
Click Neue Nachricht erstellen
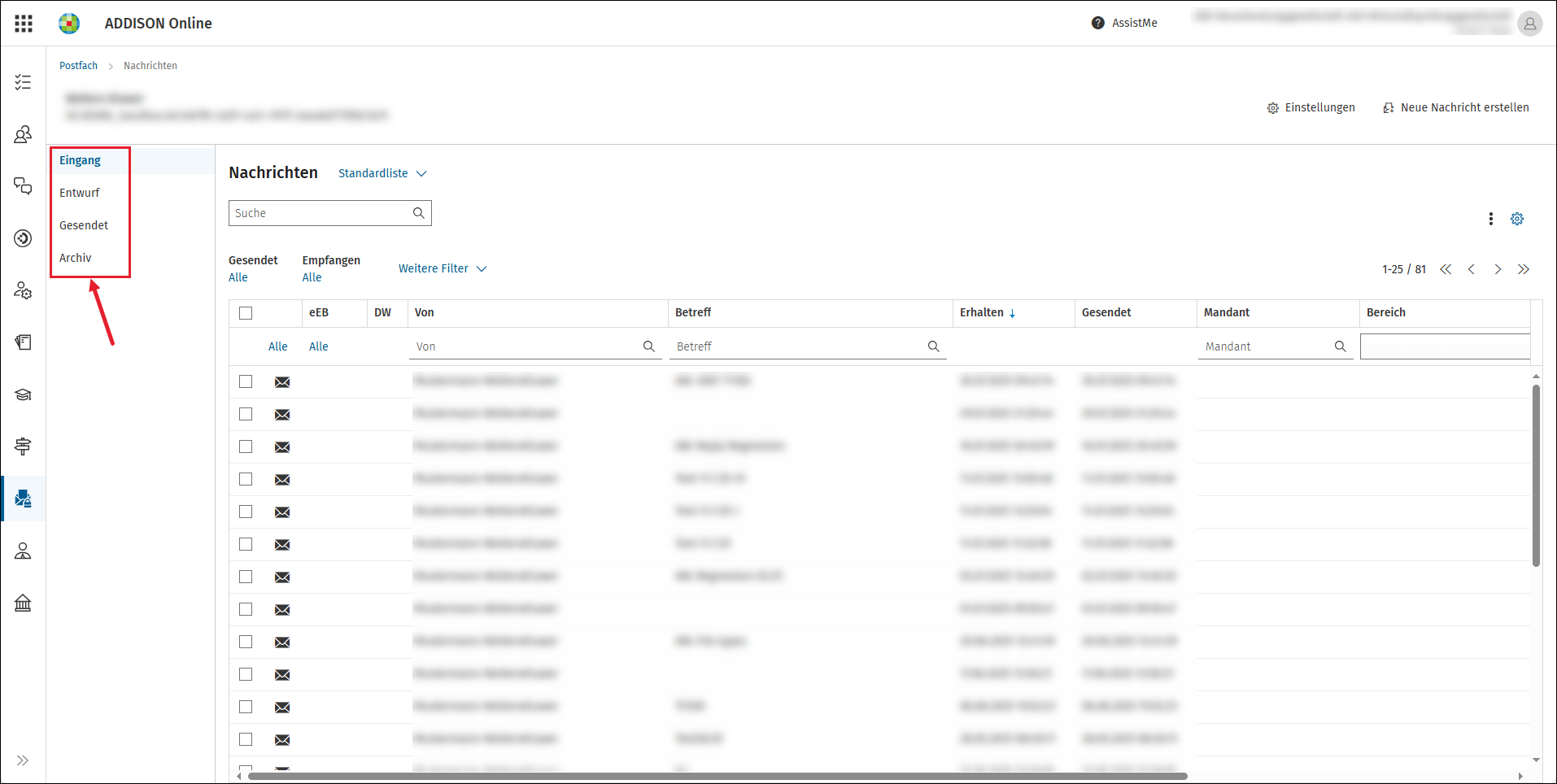pyautogui.click(x=1456, y=107)
